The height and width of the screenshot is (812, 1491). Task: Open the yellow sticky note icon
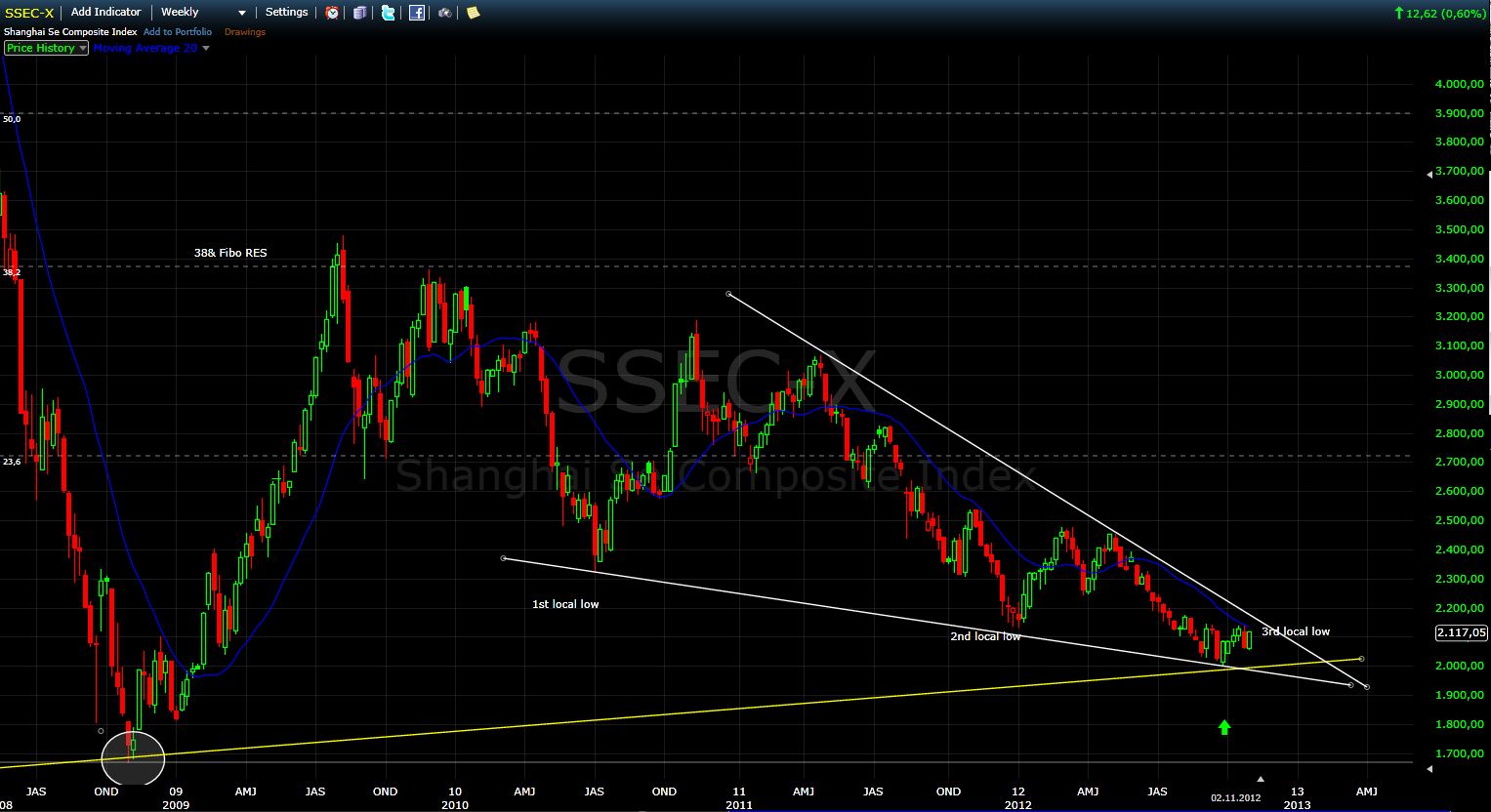(473, 13)
